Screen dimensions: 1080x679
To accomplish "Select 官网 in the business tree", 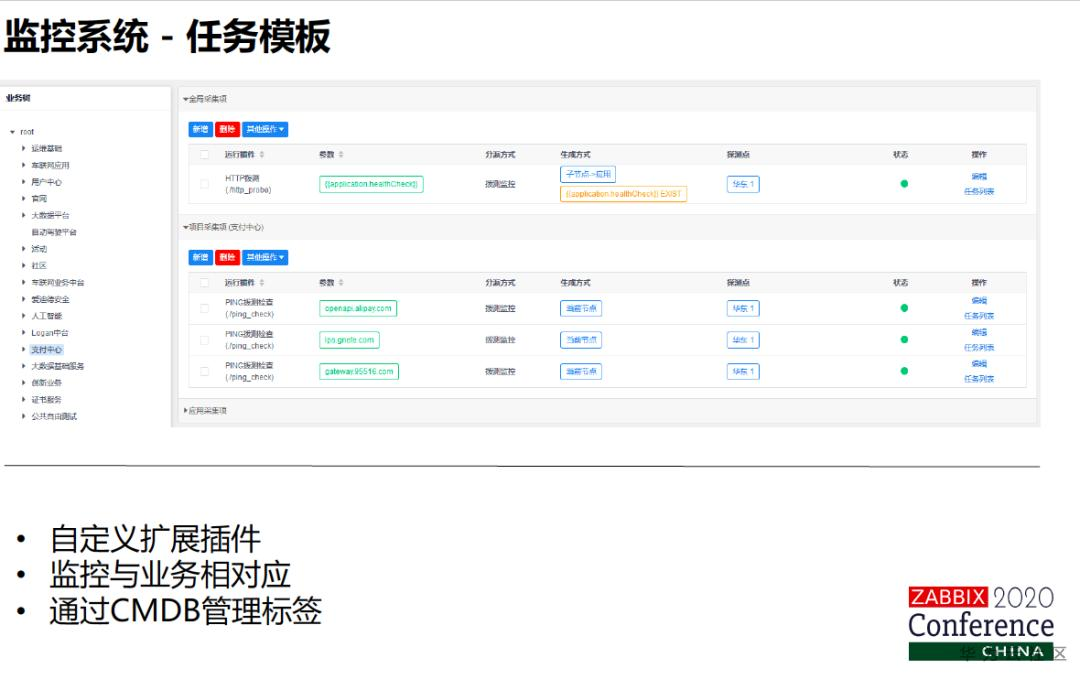I will pos(39,198).
